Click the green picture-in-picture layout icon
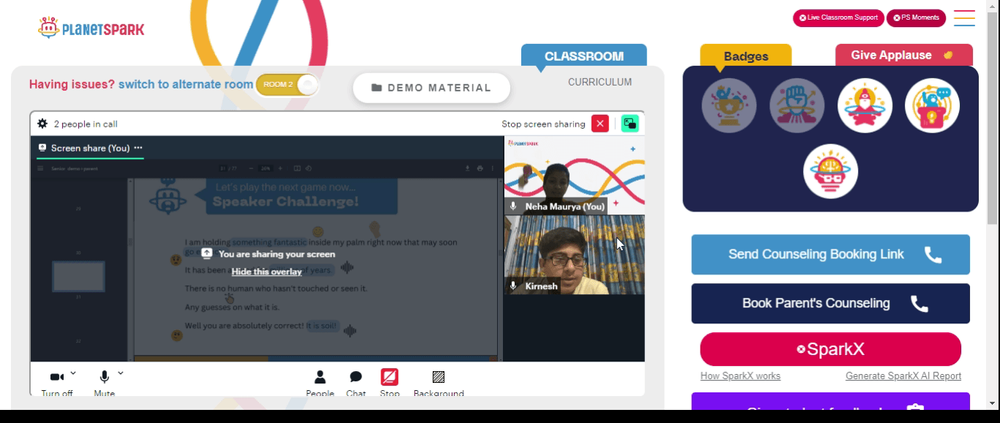 tap(630, 124)
